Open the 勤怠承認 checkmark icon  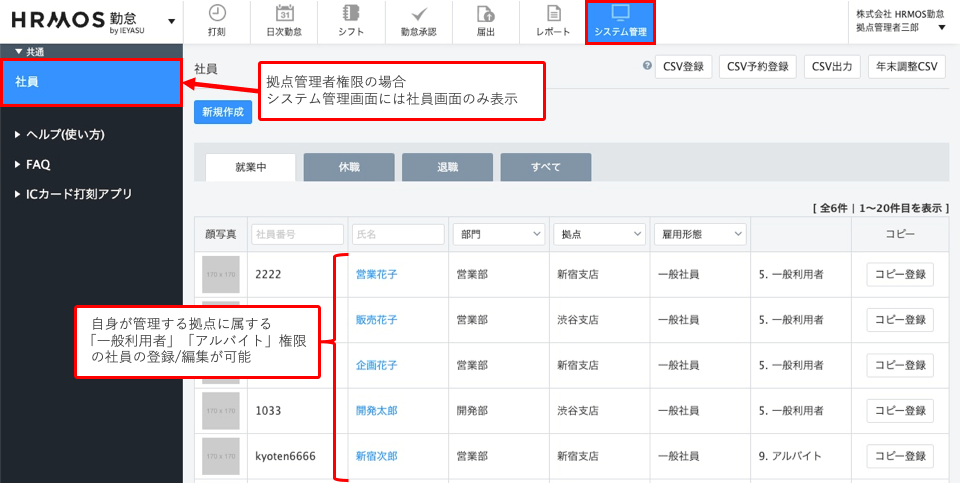[419, 14]
